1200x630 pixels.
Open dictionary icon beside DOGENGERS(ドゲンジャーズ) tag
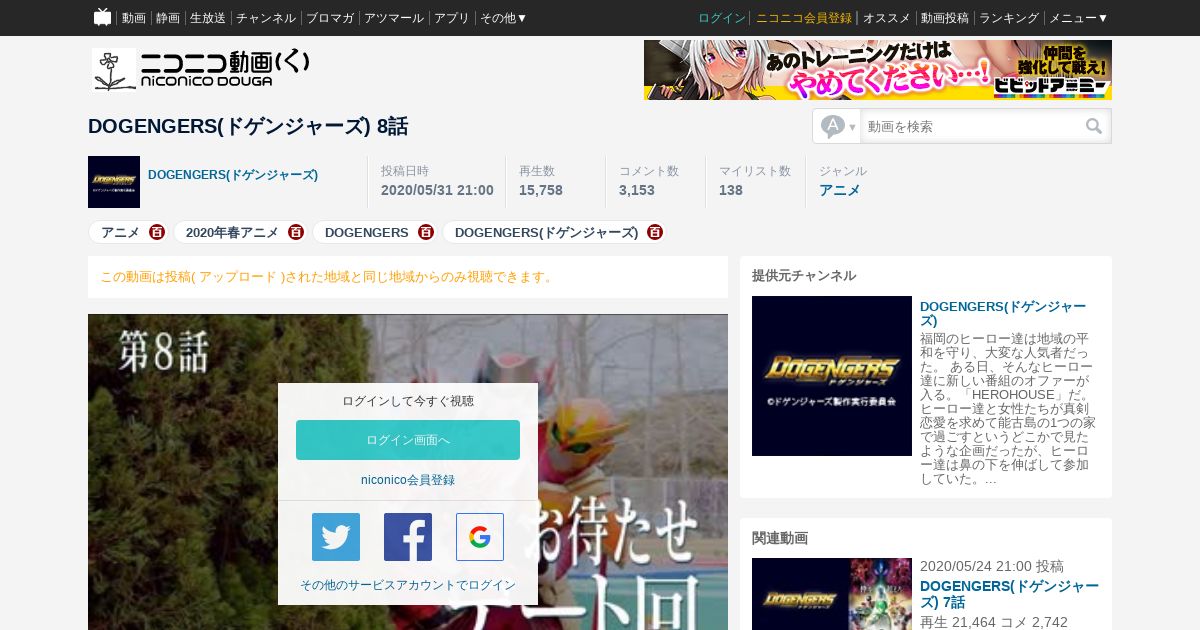point(655,232)
